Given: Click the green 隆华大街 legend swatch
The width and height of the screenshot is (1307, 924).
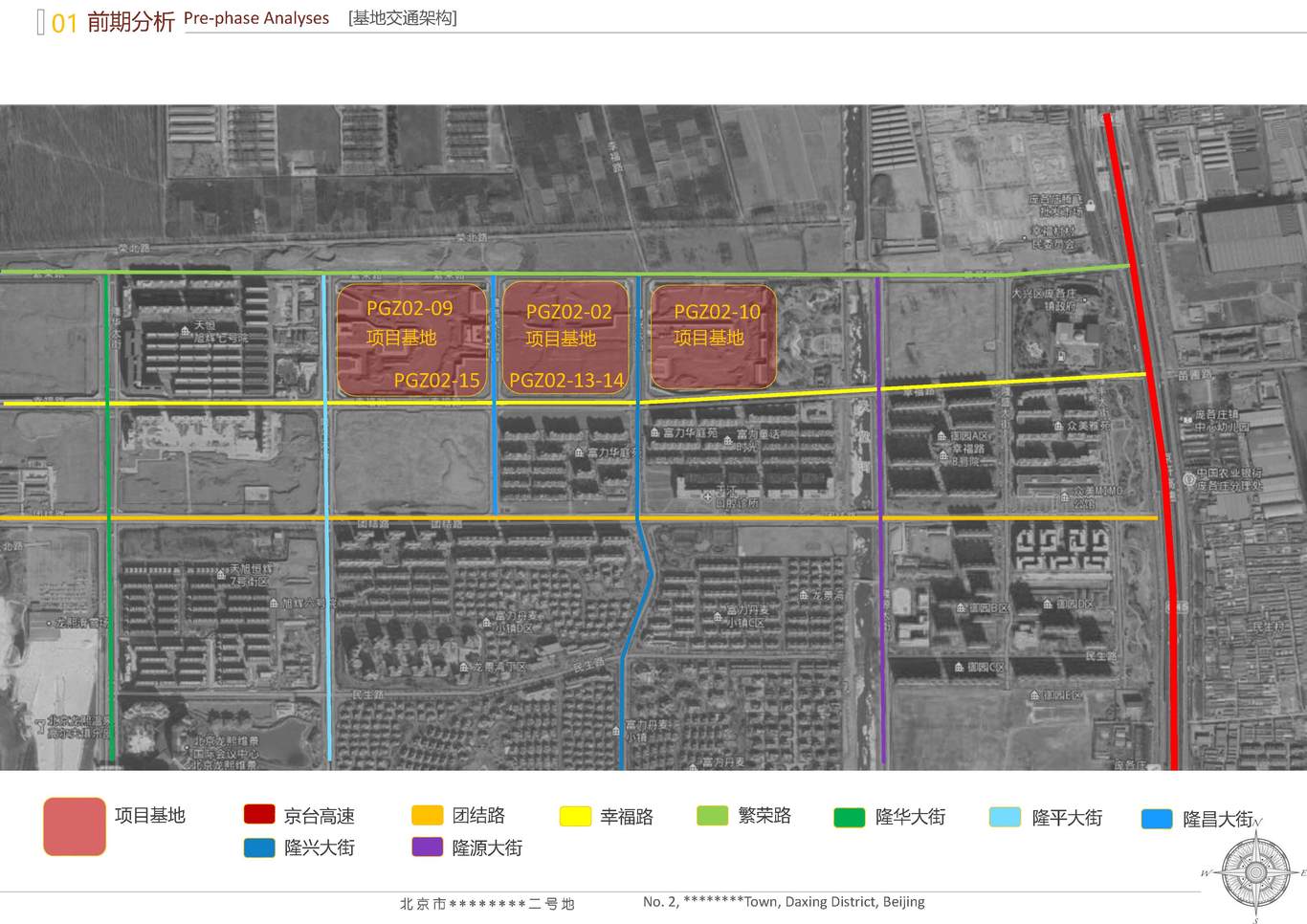Looking at the screenshot, I should (850, 817).
